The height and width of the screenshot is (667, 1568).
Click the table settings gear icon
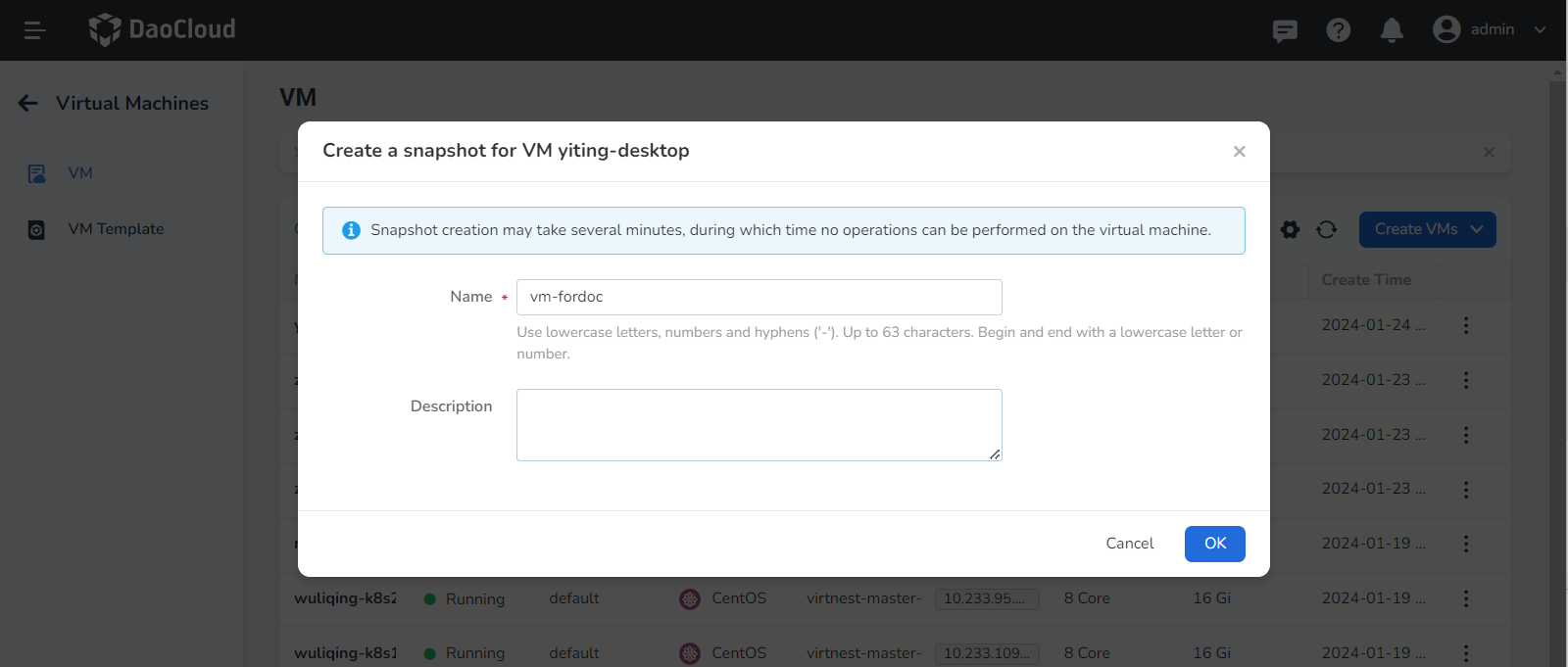(1290, 229)
